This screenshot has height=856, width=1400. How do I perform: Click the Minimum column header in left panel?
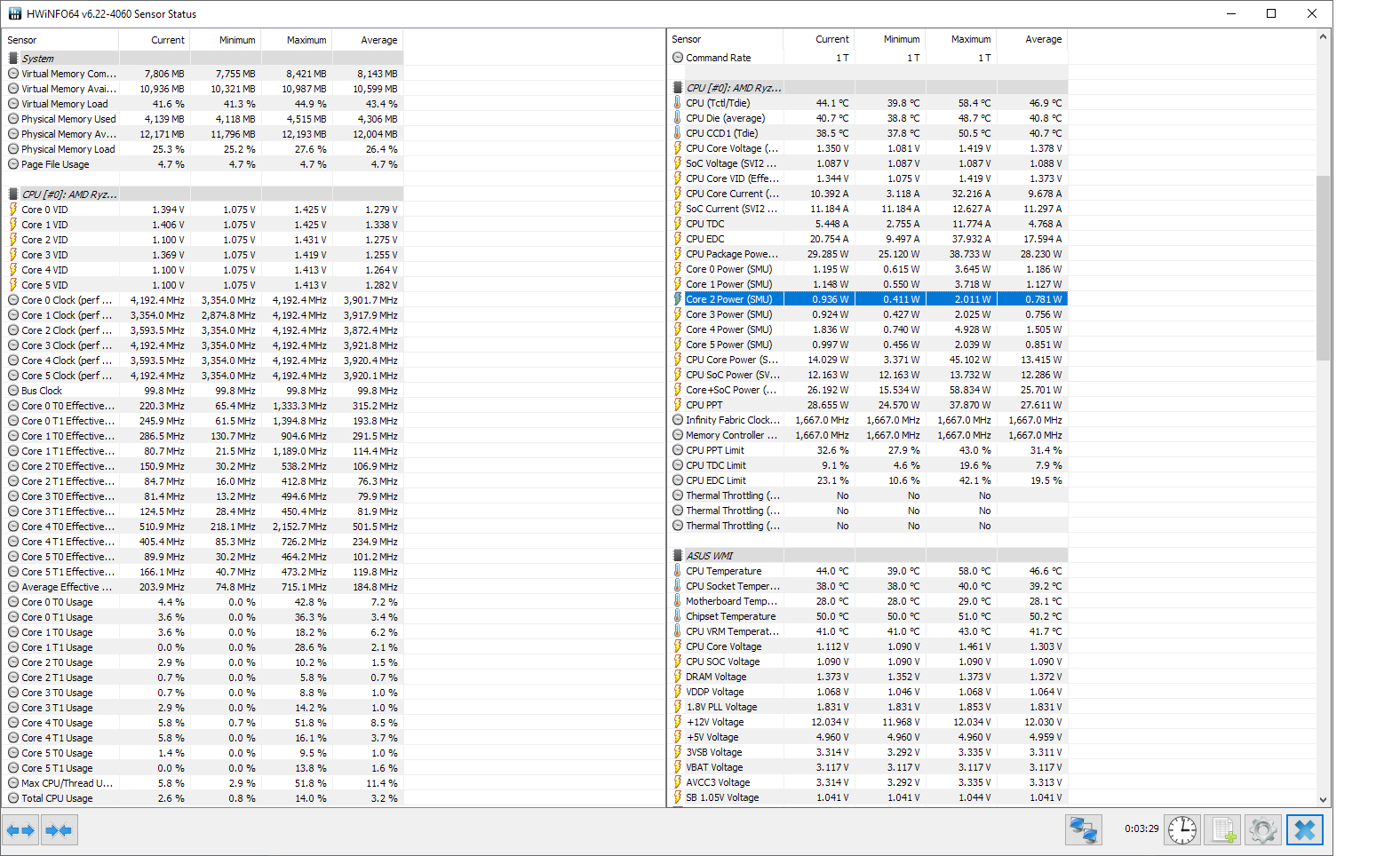pyautogui.click(x=237, y=40)
